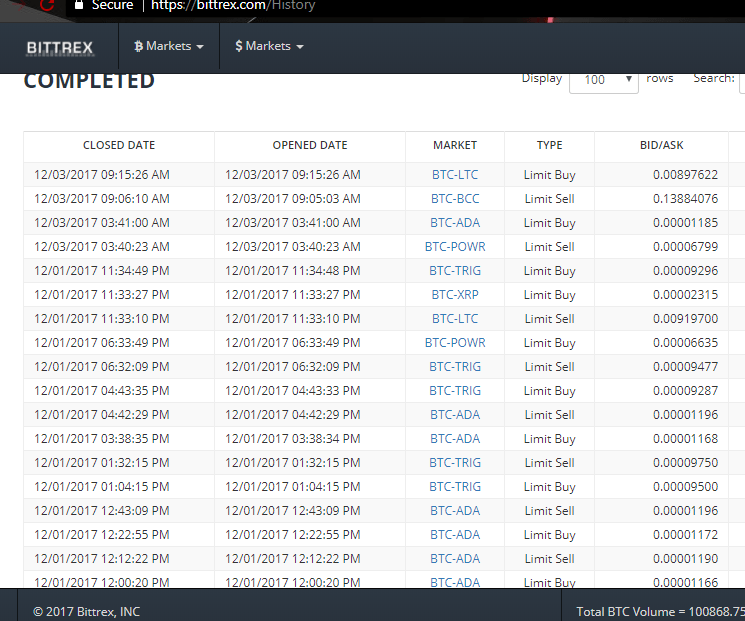745x621 pixels.
Task: Click the Secure padlock icon
Action: (79, 5)
